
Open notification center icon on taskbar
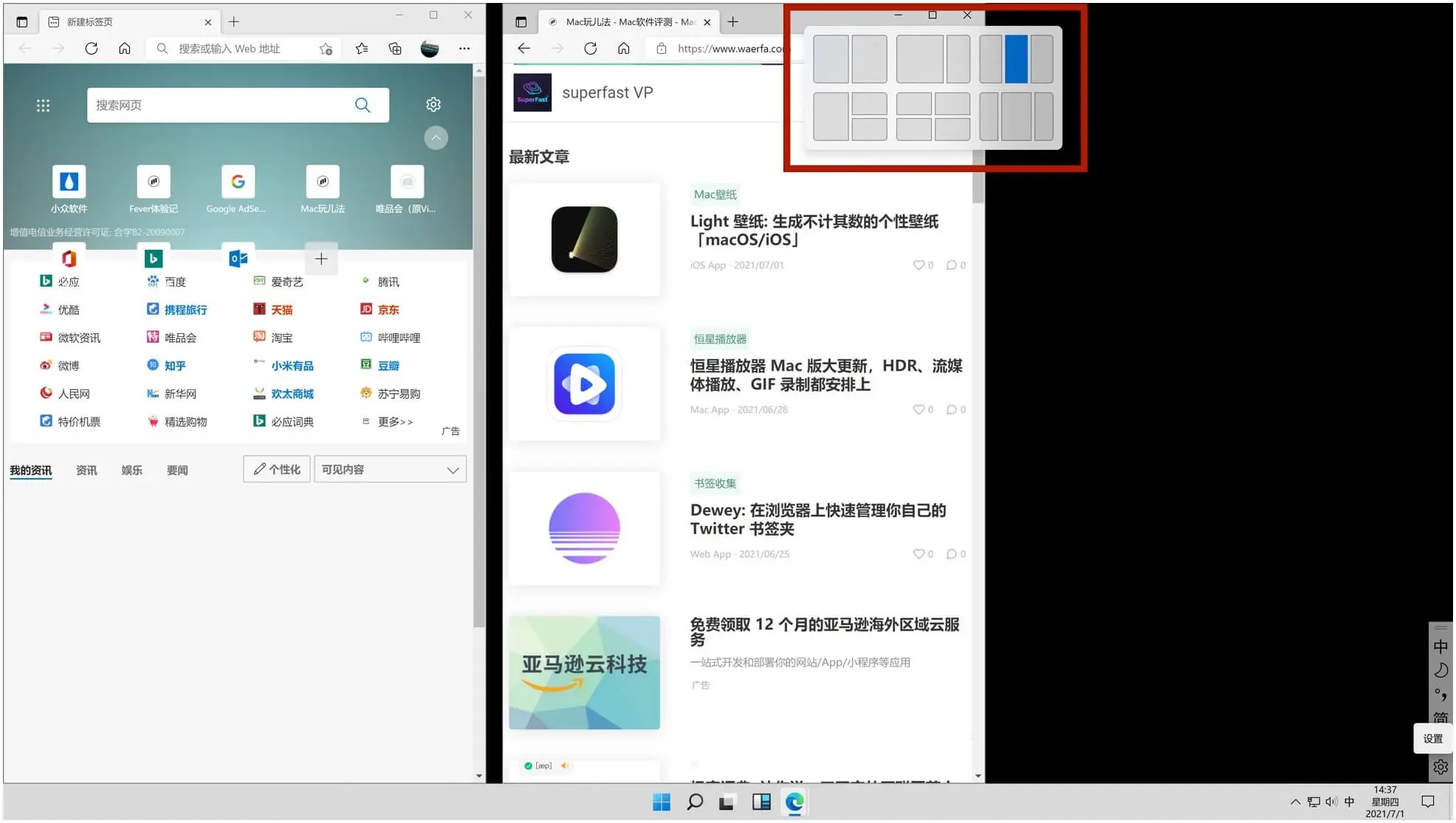coord(1428,802)
